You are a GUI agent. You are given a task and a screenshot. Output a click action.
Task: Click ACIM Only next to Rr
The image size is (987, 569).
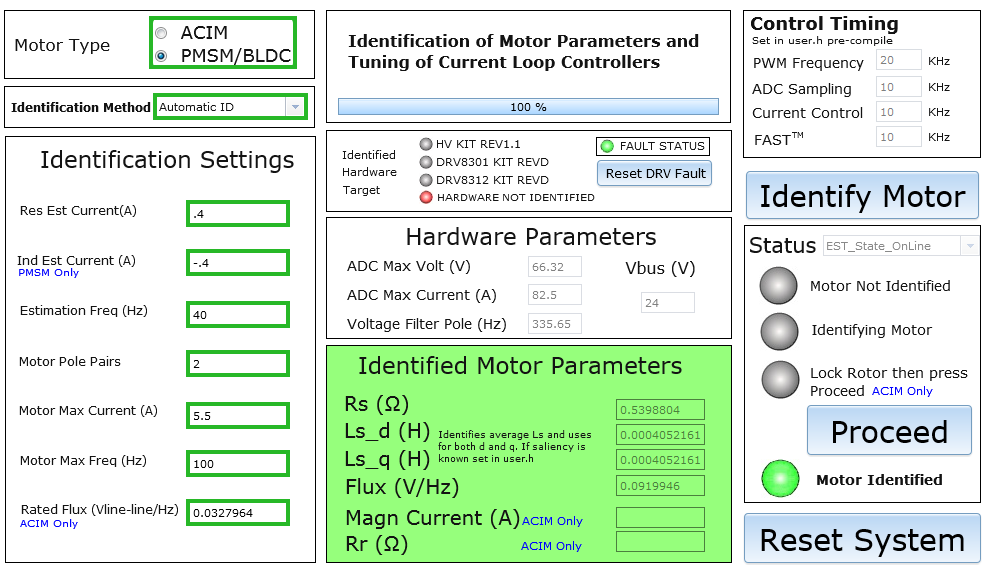pos(551,546)
